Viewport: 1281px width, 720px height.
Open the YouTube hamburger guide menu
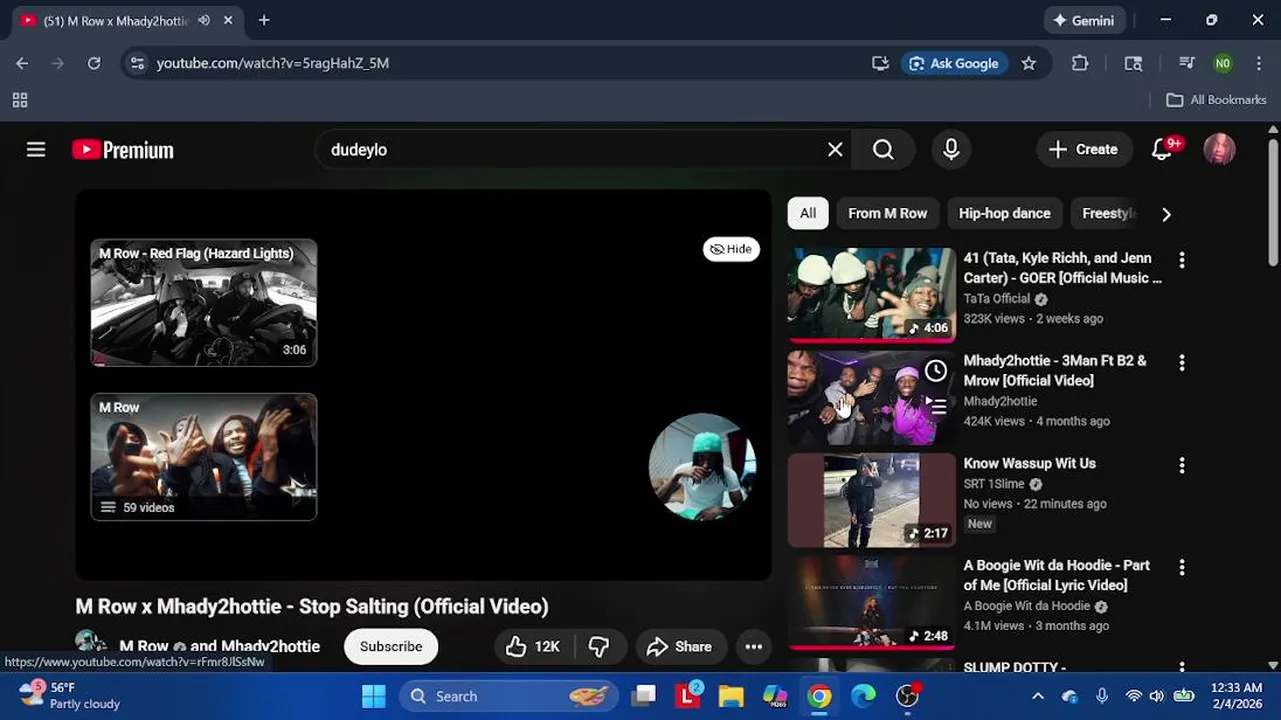click(x=36, y=150)
